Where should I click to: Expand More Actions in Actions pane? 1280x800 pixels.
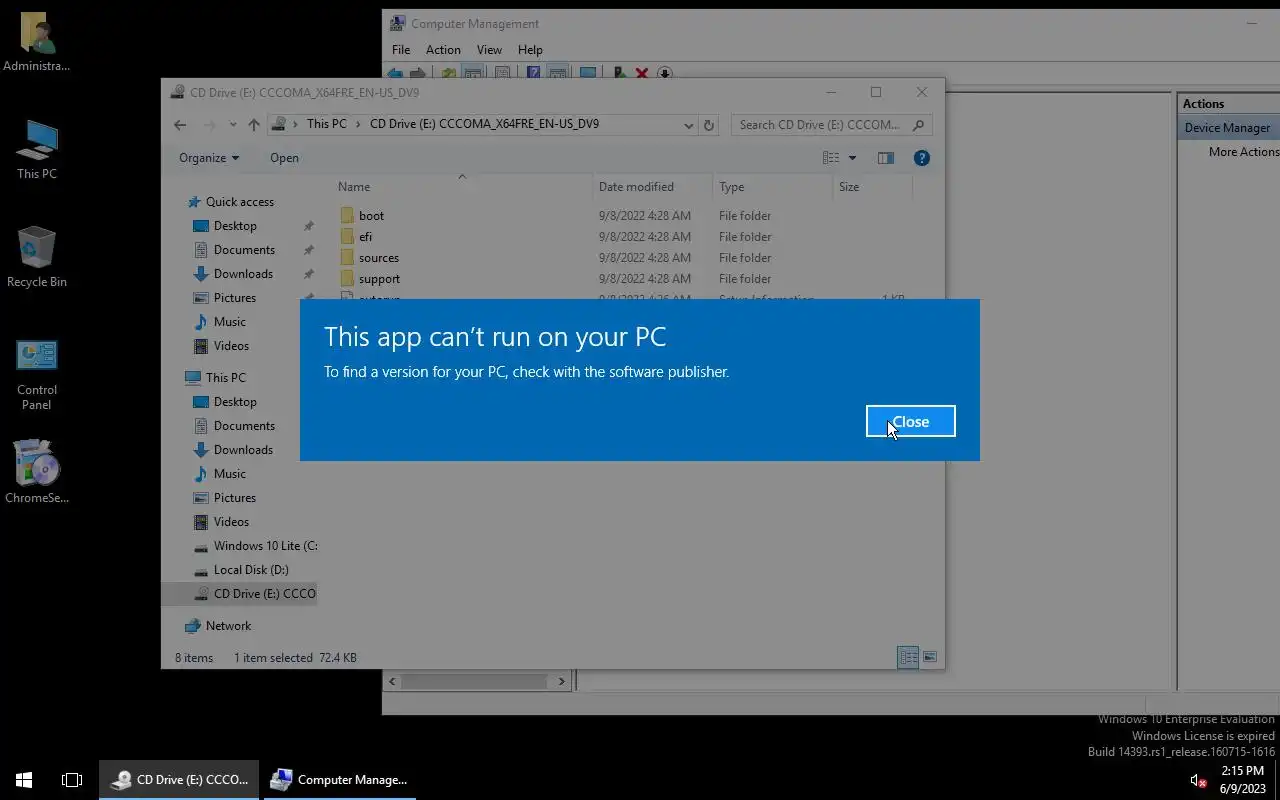pyautogui.click(x=1243, y=151)
